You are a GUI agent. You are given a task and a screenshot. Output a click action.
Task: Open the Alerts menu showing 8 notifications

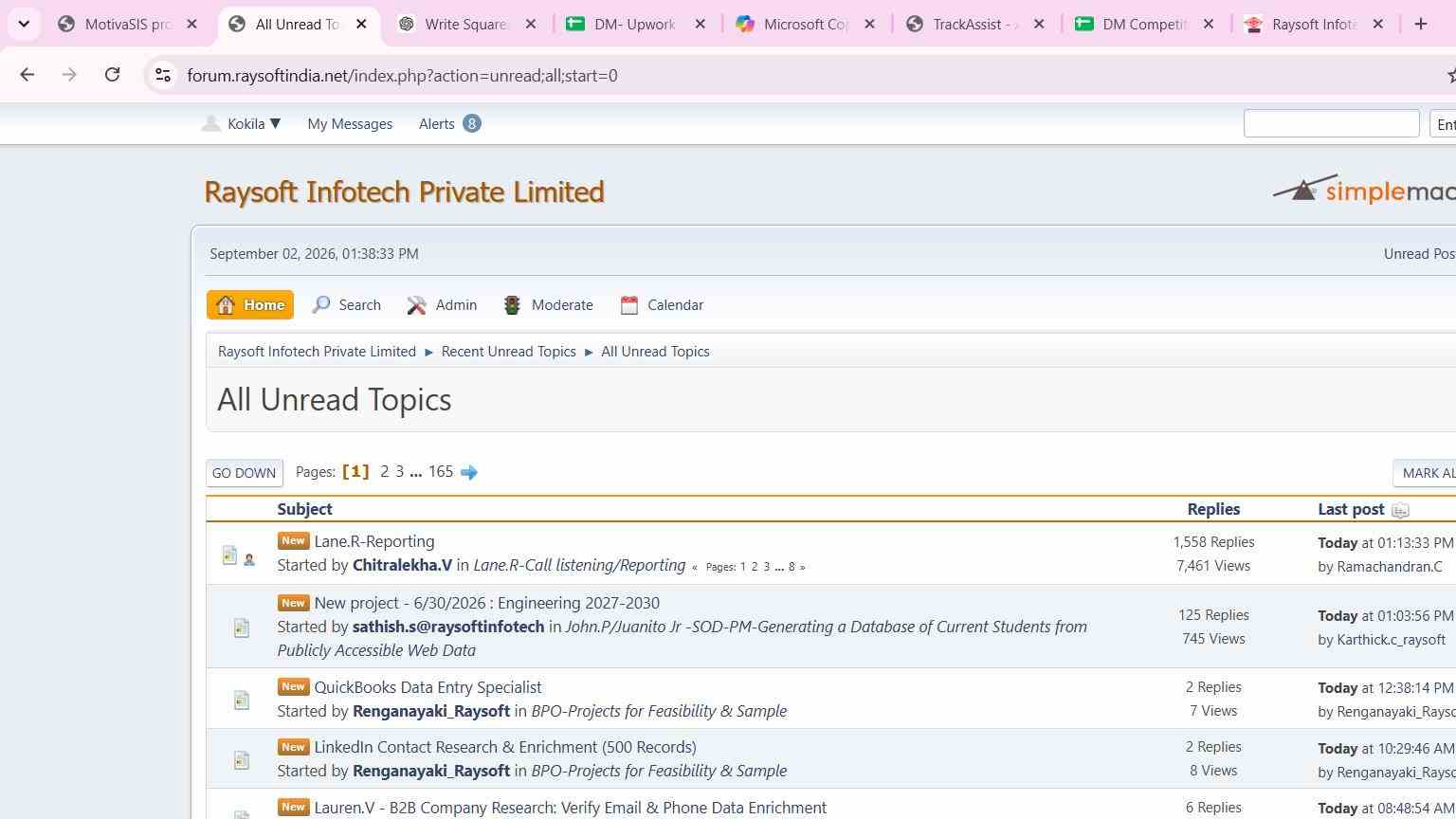450,123
